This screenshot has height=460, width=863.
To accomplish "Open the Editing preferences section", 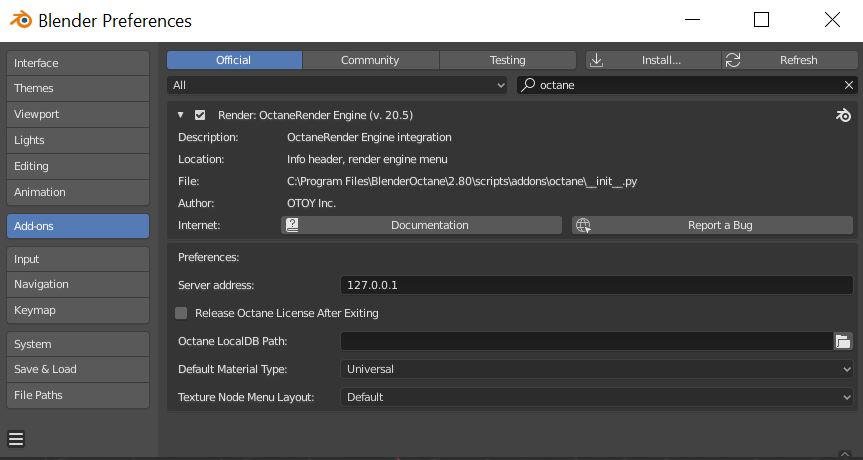I will pyautogui.click(x=78, y=166).
